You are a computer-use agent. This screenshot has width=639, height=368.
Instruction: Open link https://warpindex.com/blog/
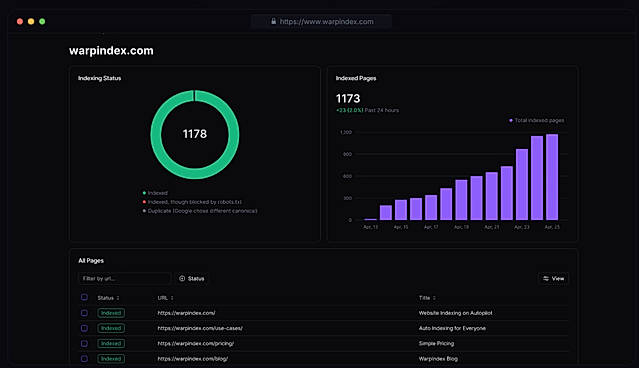click(192, 359)
